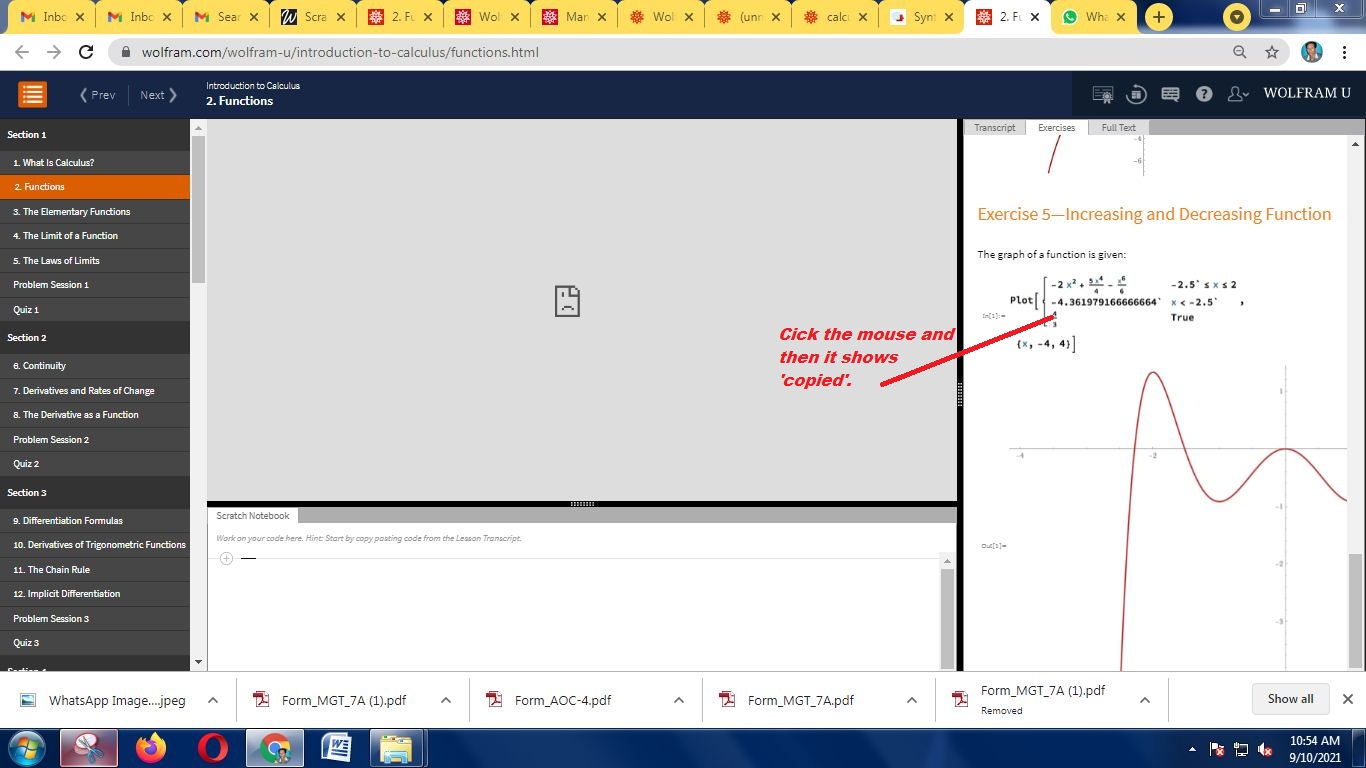
Task: Open the comments feedback icon
Action: pyautogui.click(x=1171, y=94)
